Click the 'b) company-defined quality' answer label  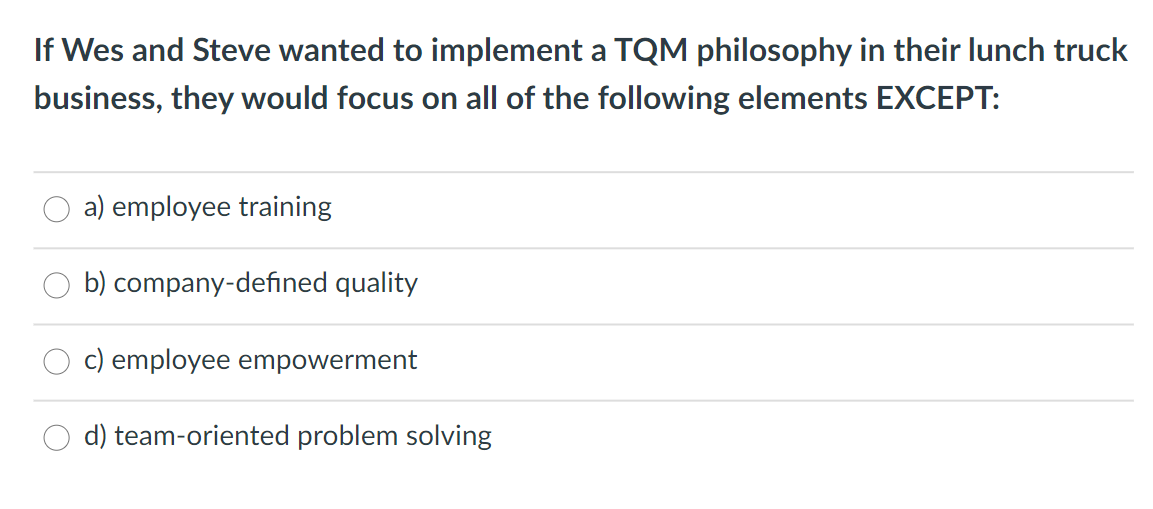pyautogui.click(x=251, y=283)
